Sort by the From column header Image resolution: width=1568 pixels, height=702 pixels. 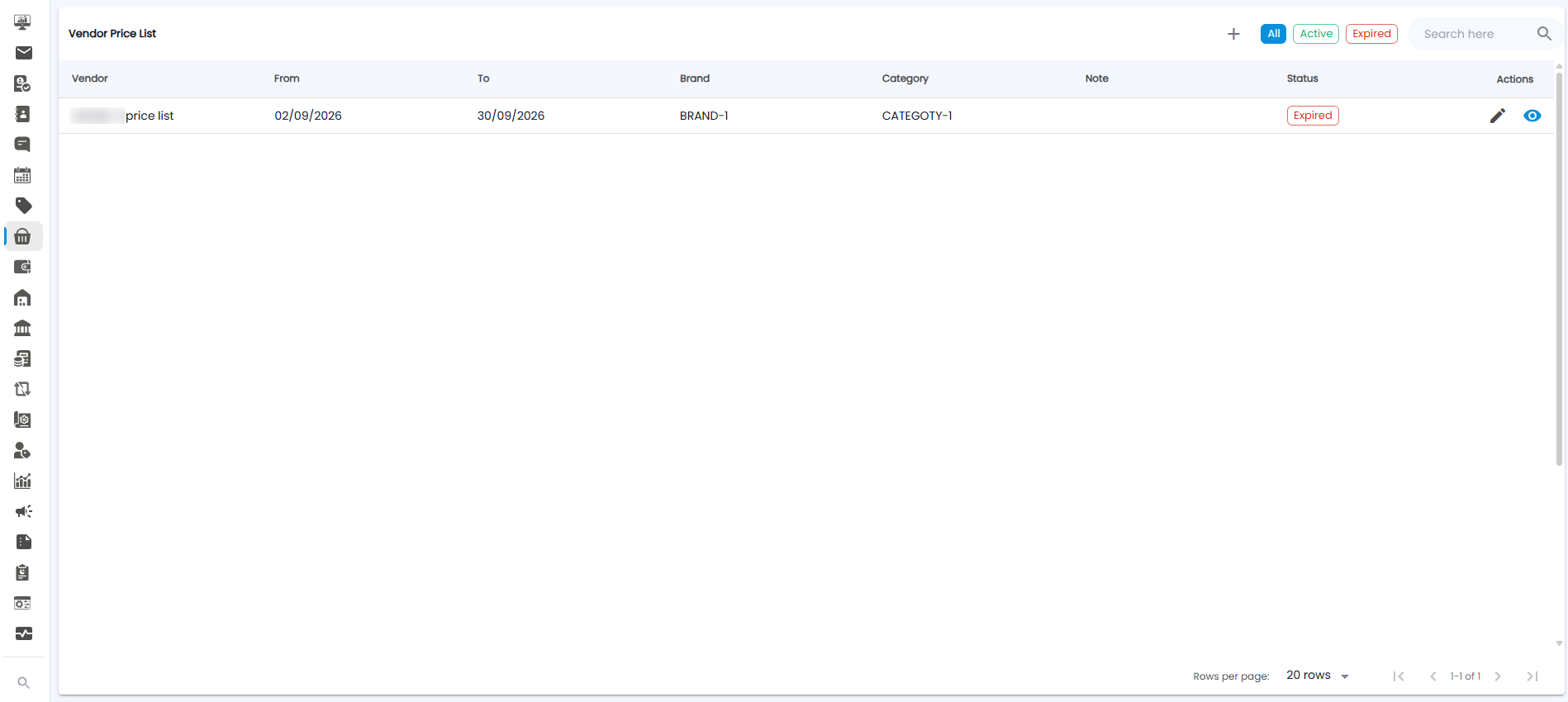(287, 78)
